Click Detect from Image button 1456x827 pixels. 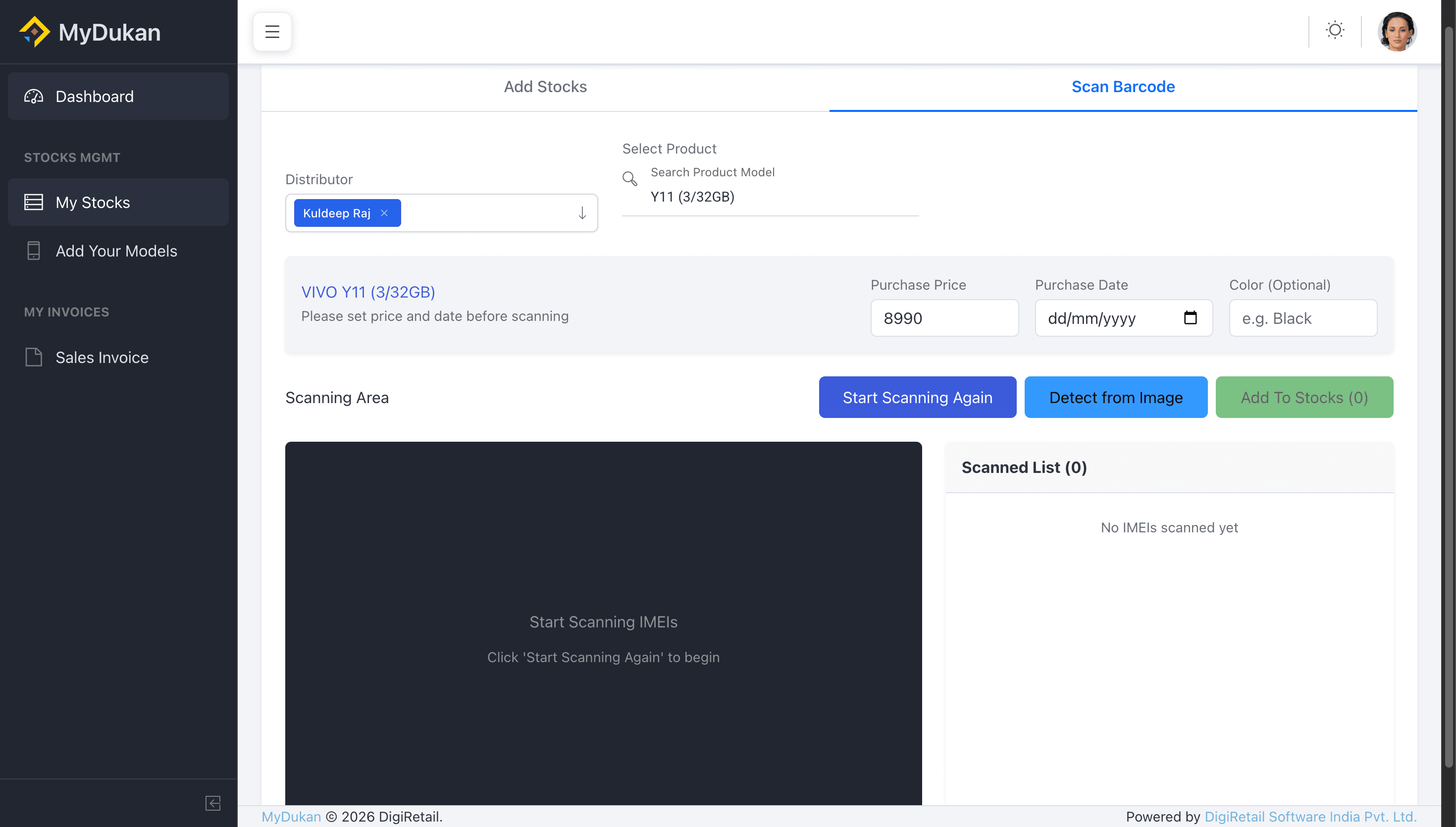point(1116,397)
